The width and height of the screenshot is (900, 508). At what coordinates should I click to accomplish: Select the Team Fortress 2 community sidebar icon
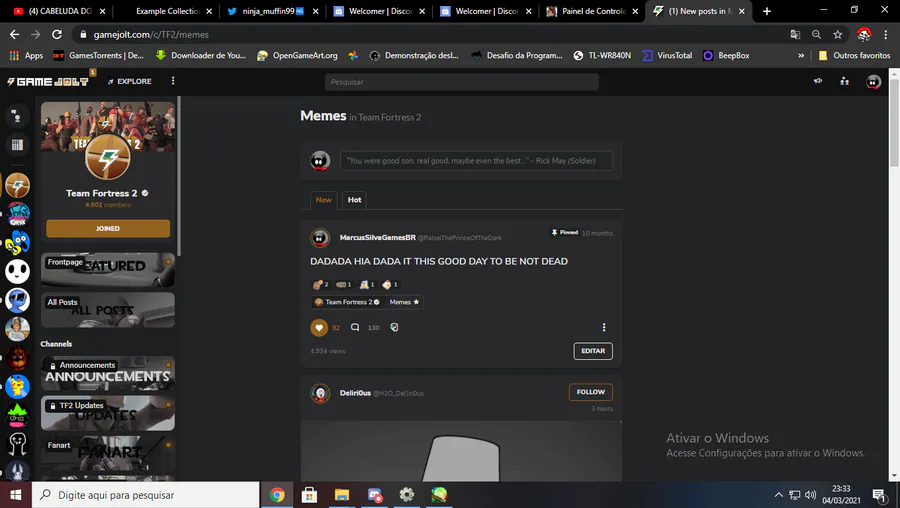[17, 185]
